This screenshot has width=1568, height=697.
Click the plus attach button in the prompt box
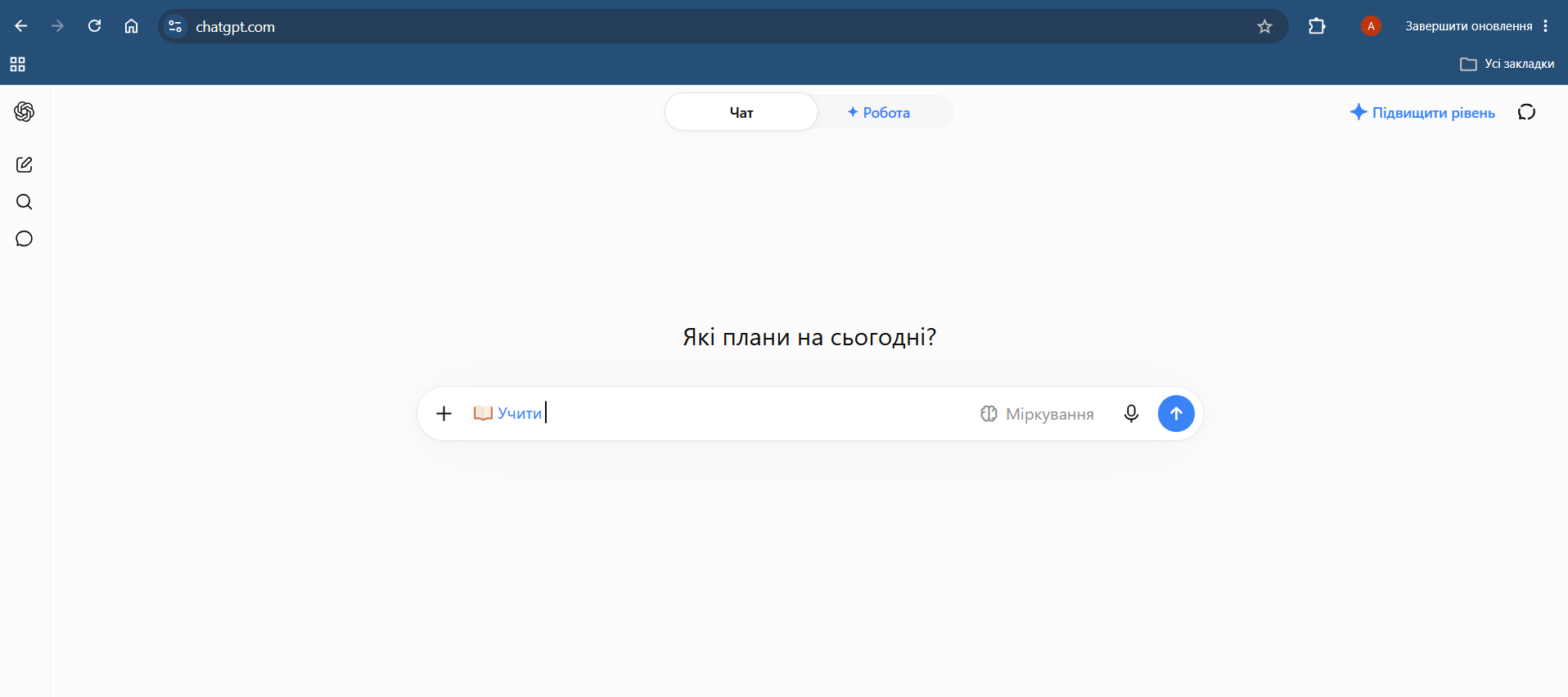tap(444, 414)
